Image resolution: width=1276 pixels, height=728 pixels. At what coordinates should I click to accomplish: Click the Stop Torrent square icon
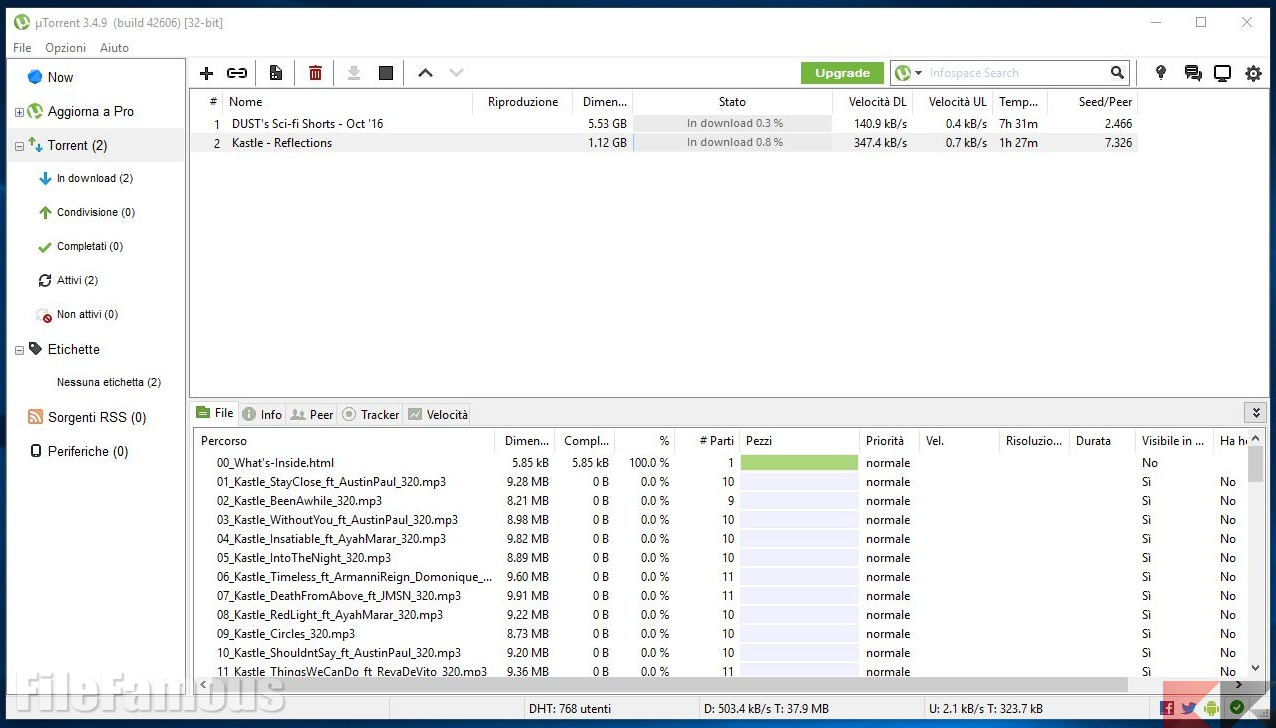386,73
